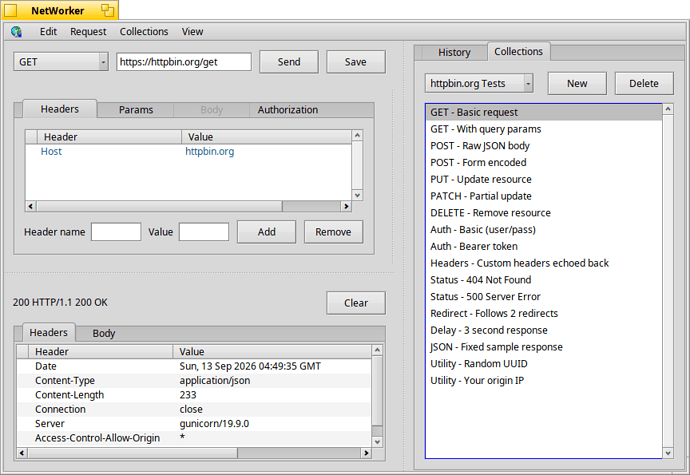Screen dimensions: 690x475
Task: Save the current request
Action: pyautogui.click(x=356, y=62)
